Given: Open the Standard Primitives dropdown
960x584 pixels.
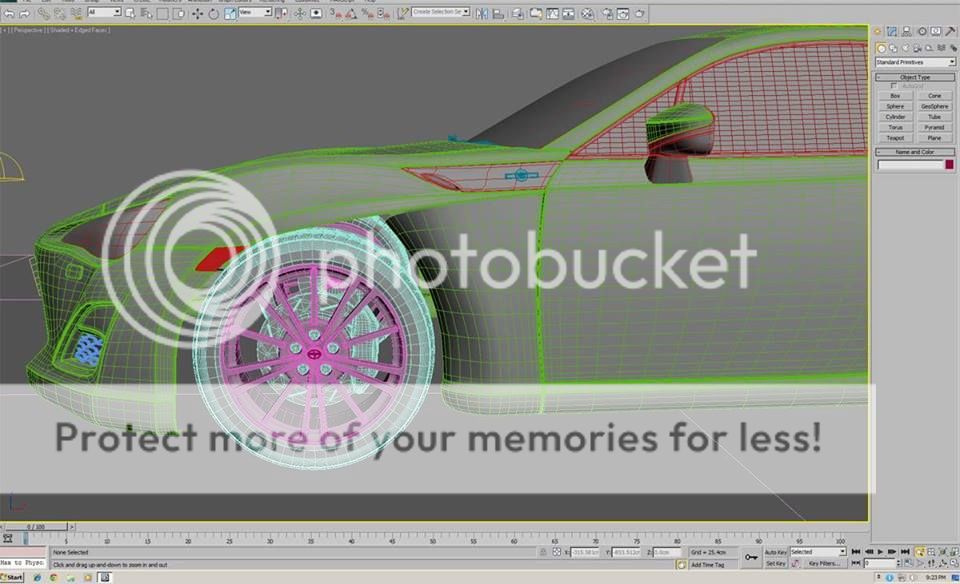Looking at the screenshot, I should 915,62.
